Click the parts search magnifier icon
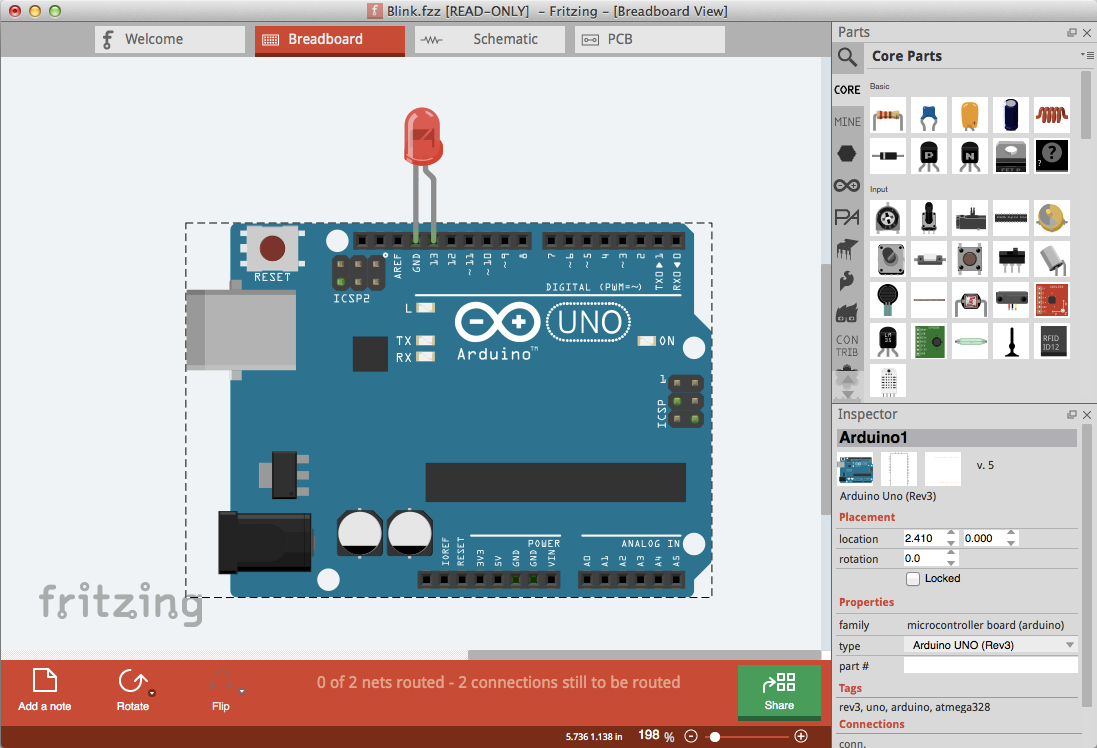Viewport: 1097px width, 748px height. point(846,57)
